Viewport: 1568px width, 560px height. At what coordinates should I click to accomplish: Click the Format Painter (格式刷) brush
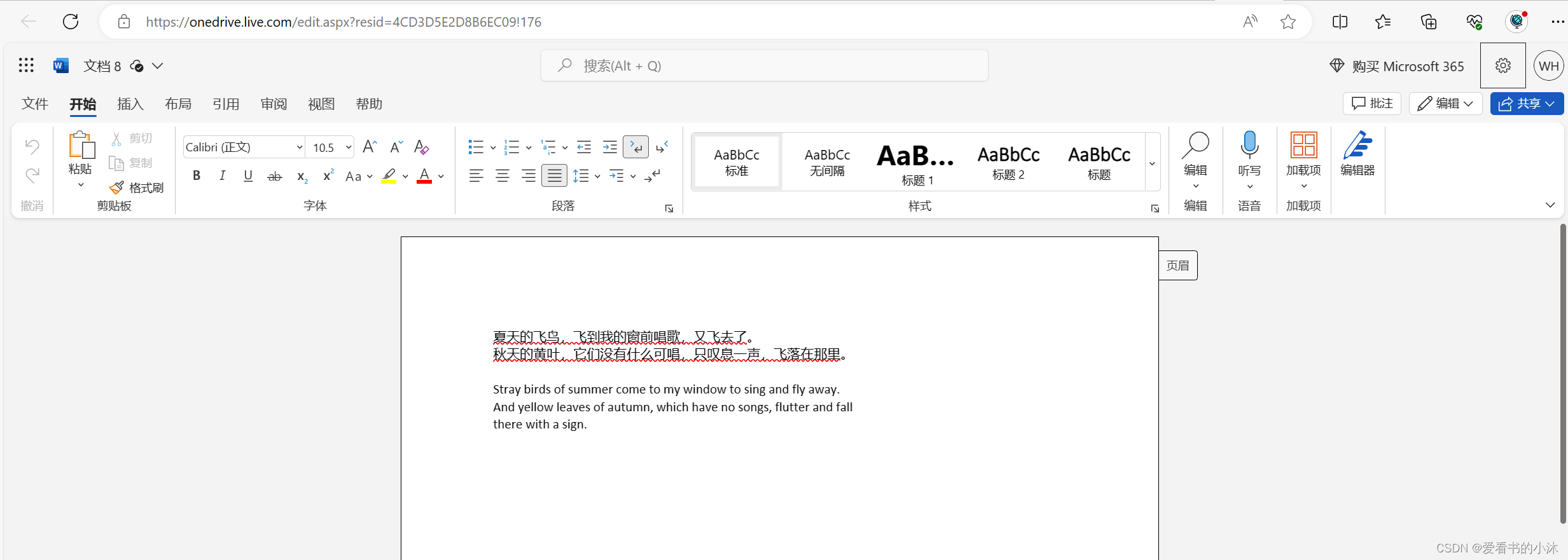[x=136, y=188]
